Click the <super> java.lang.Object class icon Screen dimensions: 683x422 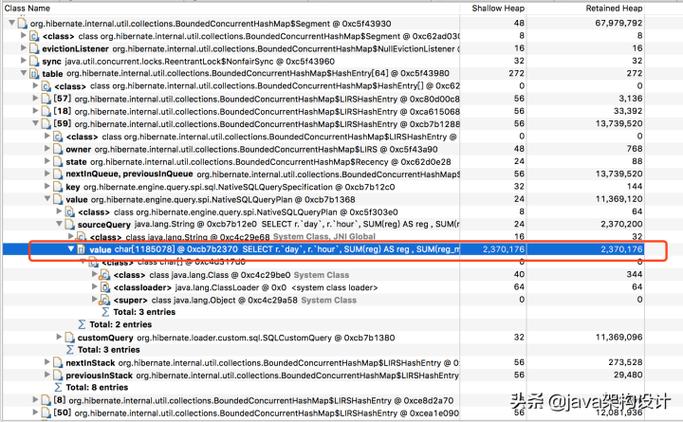pos(105,300)
